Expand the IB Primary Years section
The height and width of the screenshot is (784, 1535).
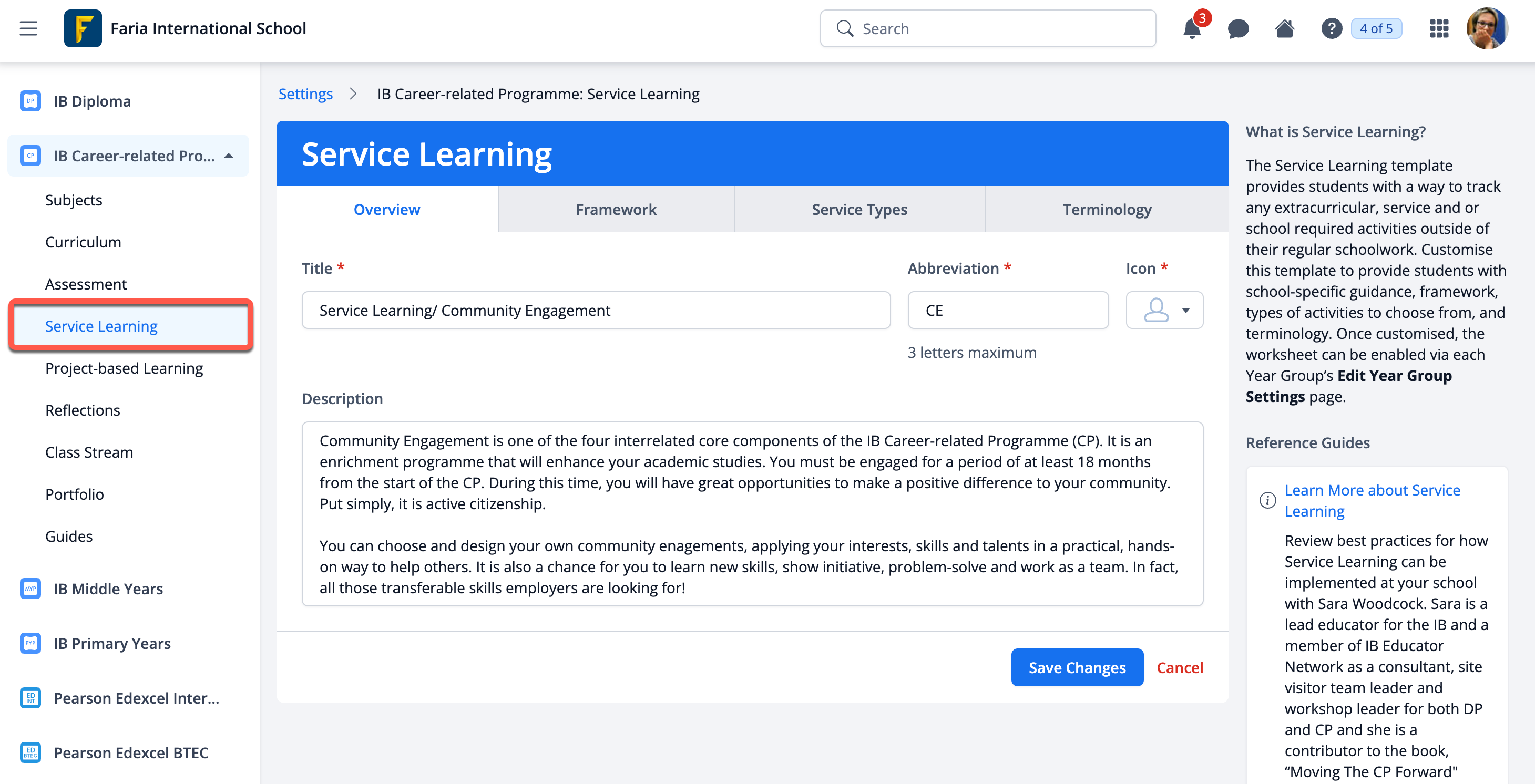pyautogui.click(x=112, y=643)
